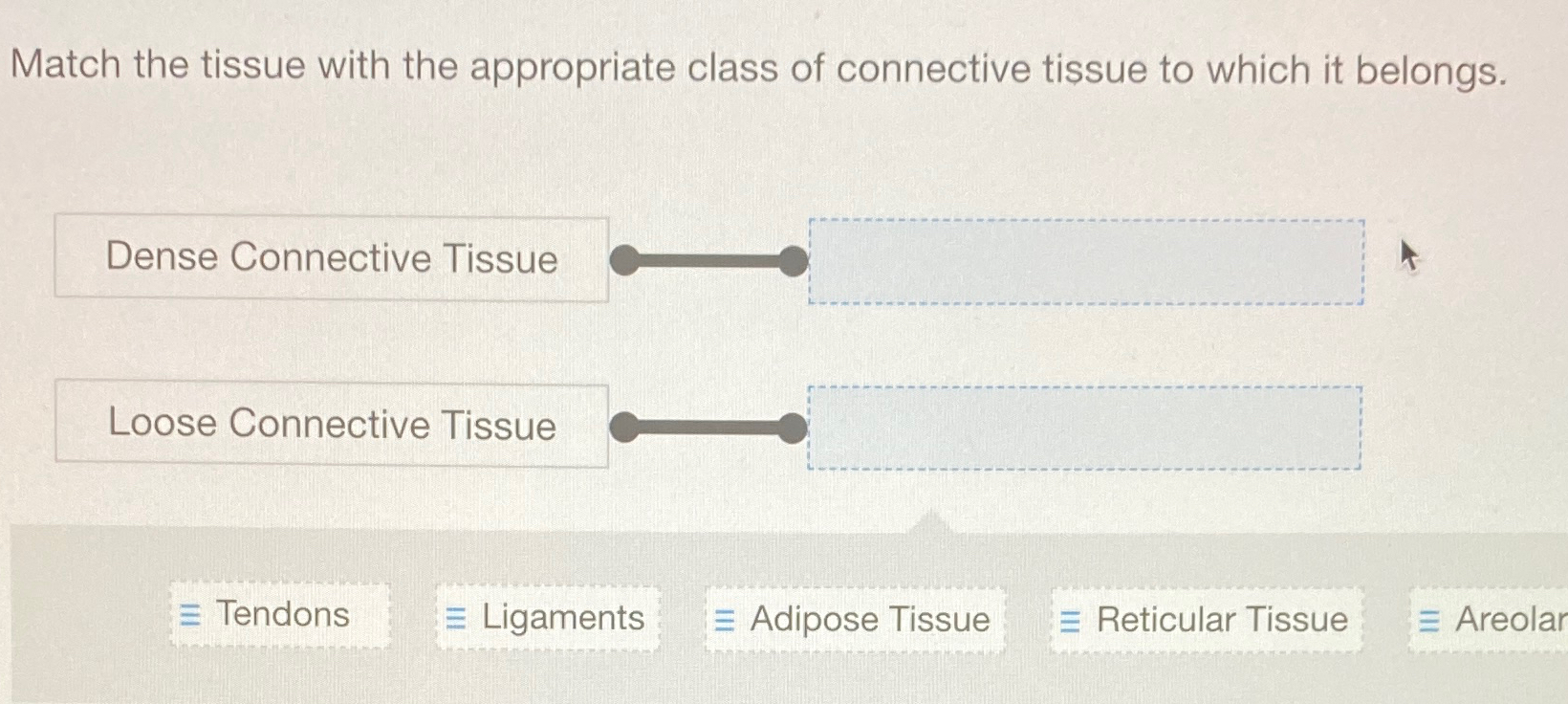Click the connector line between Dense Connective Tissue boxes
Image resolution: width=1568 pixels, height=704 pixels.
[709, 258]
